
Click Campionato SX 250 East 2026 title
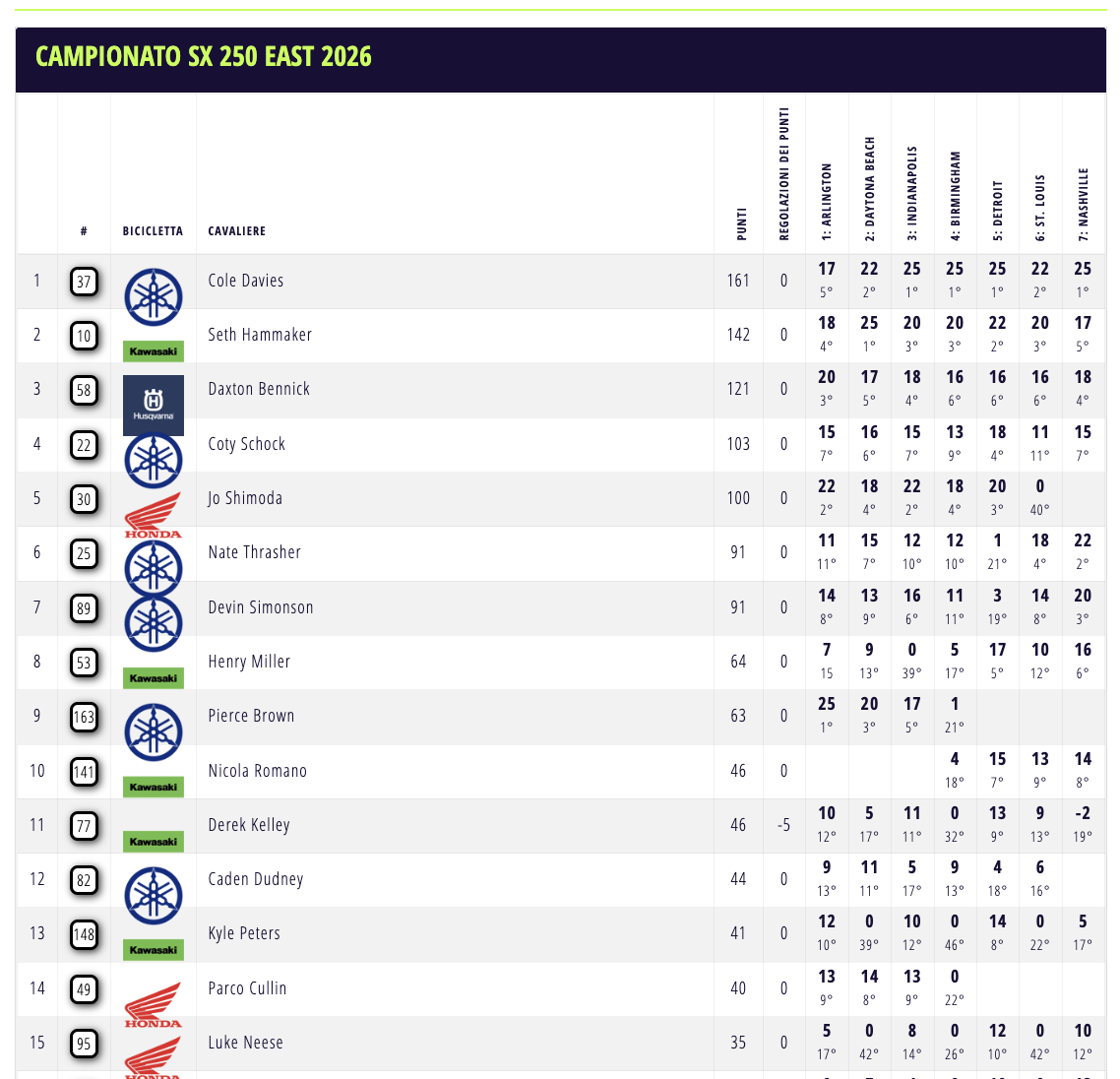pyautogui.click(x=204, y=56)
